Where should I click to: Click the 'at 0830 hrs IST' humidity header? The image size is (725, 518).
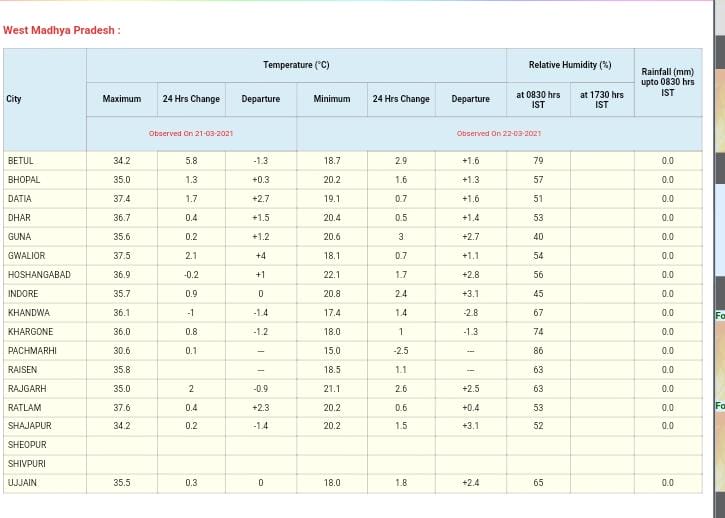(538, 99)
